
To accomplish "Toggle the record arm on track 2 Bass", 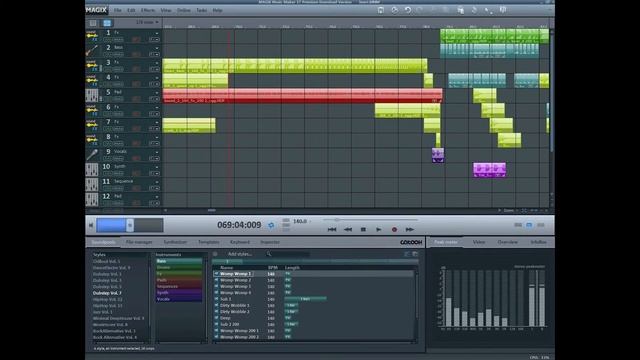I will (x=136, y=54).
